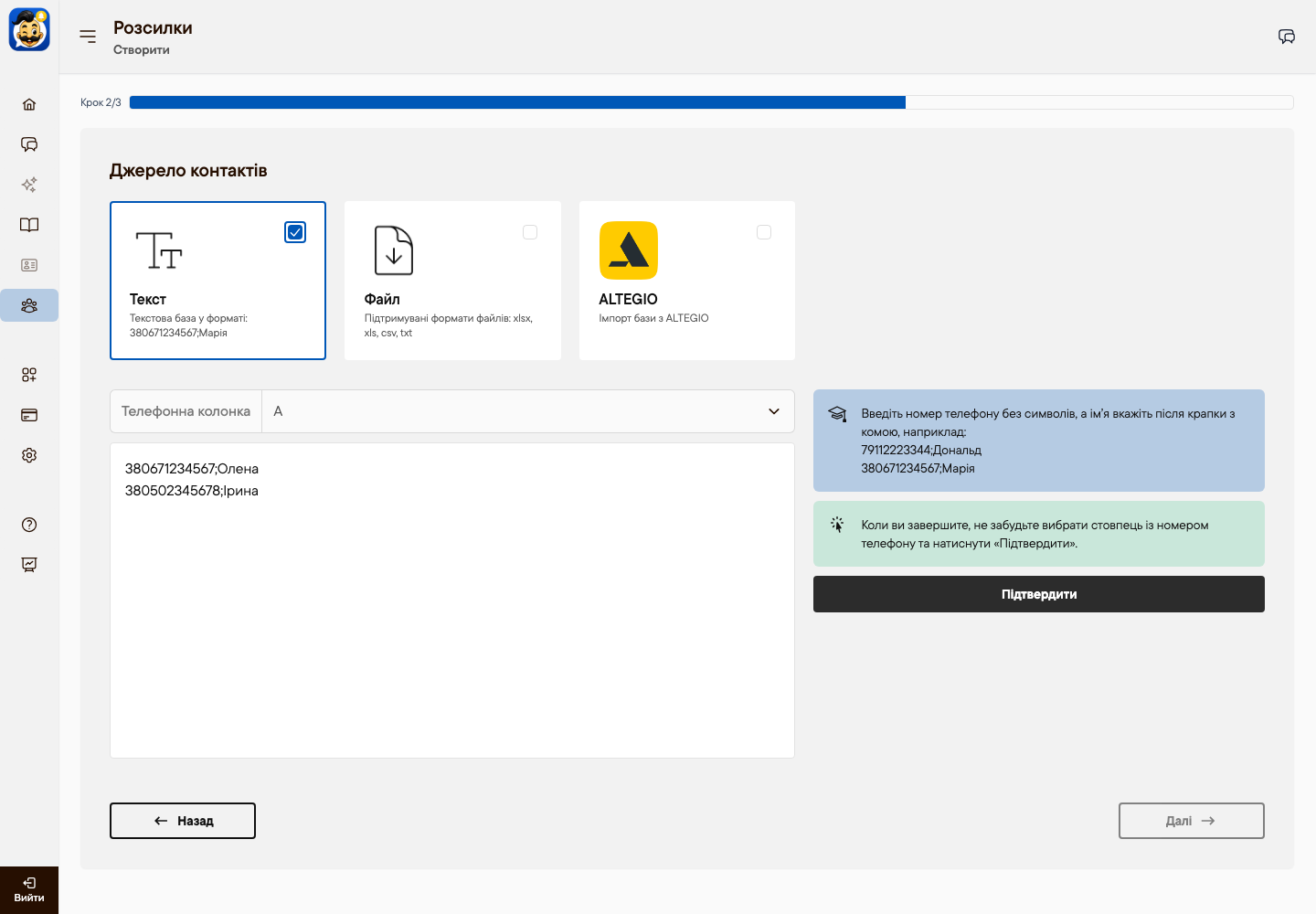Check the ALTEGIO source checkbox

764,232
